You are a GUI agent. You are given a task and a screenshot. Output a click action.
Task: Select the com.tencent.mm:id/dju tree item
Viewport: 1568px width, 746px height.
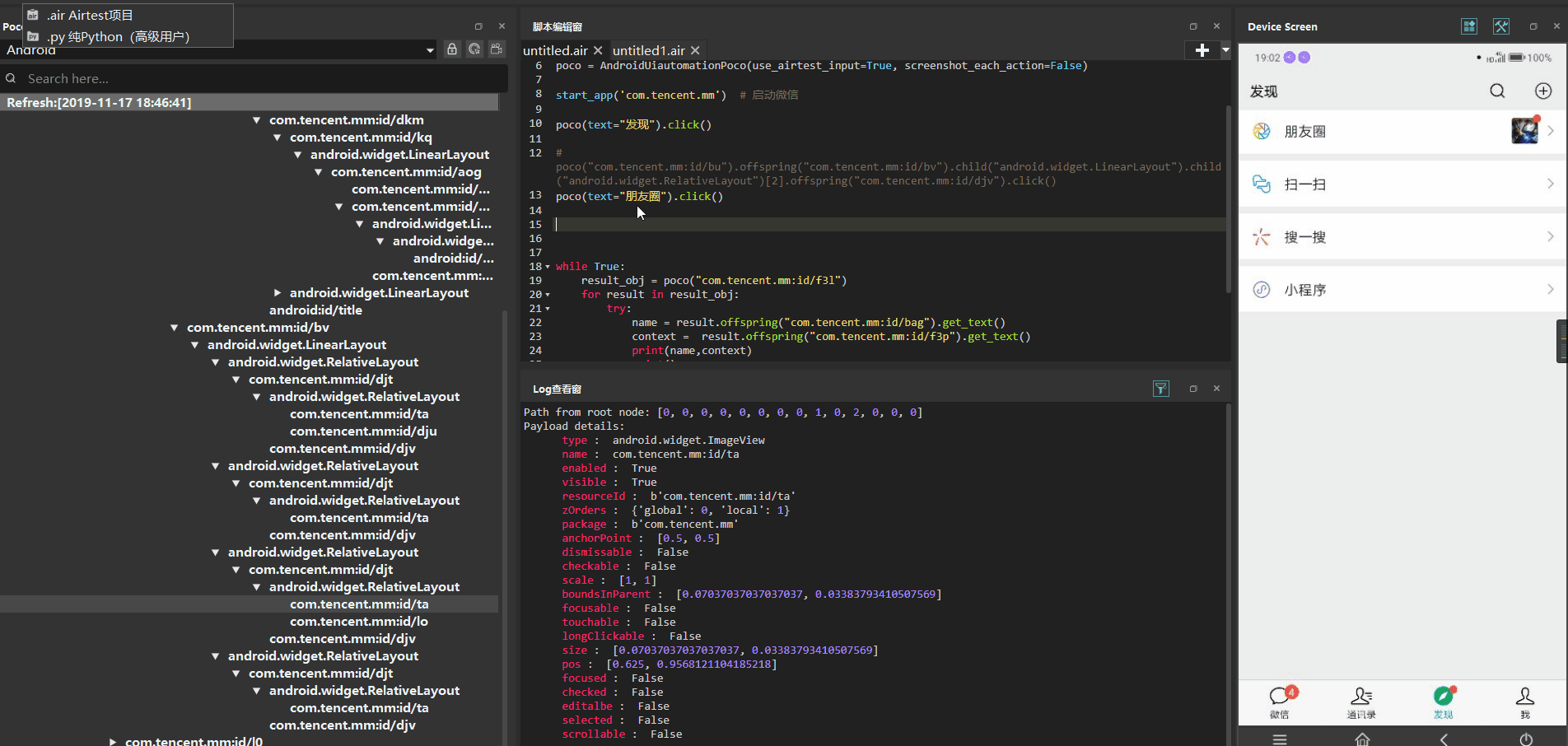click(363, 431)
